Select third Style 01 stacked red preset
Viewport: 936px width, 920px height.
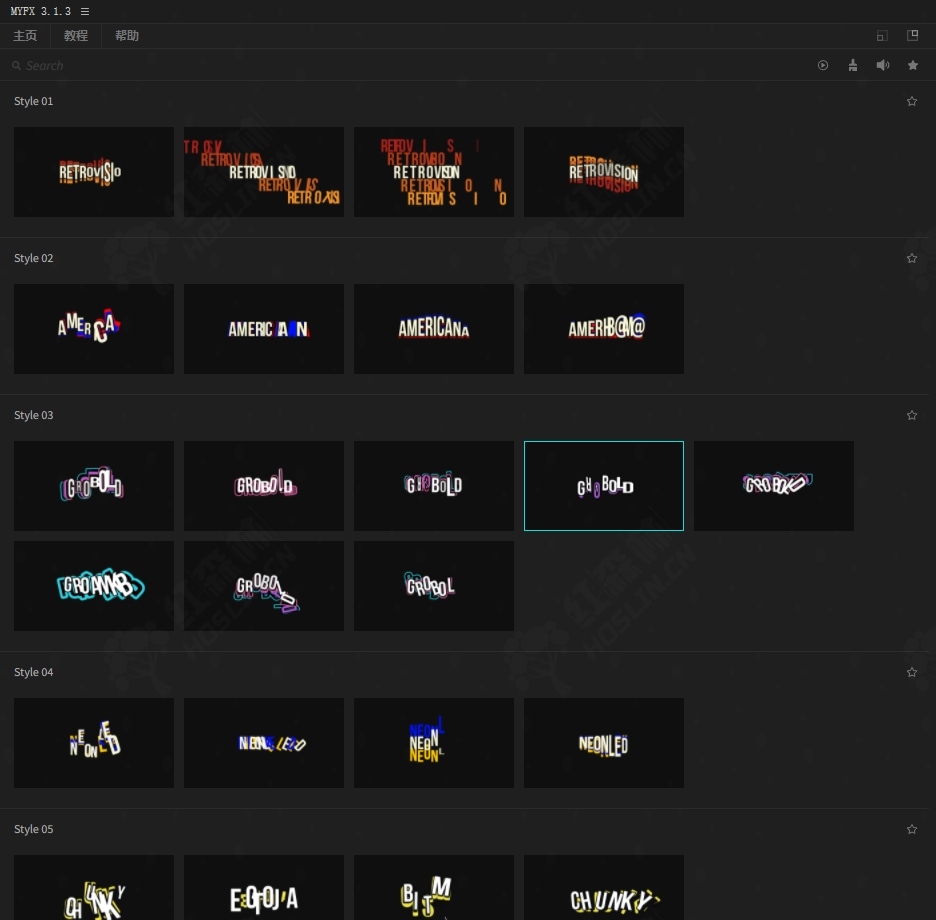coord(434,172)
